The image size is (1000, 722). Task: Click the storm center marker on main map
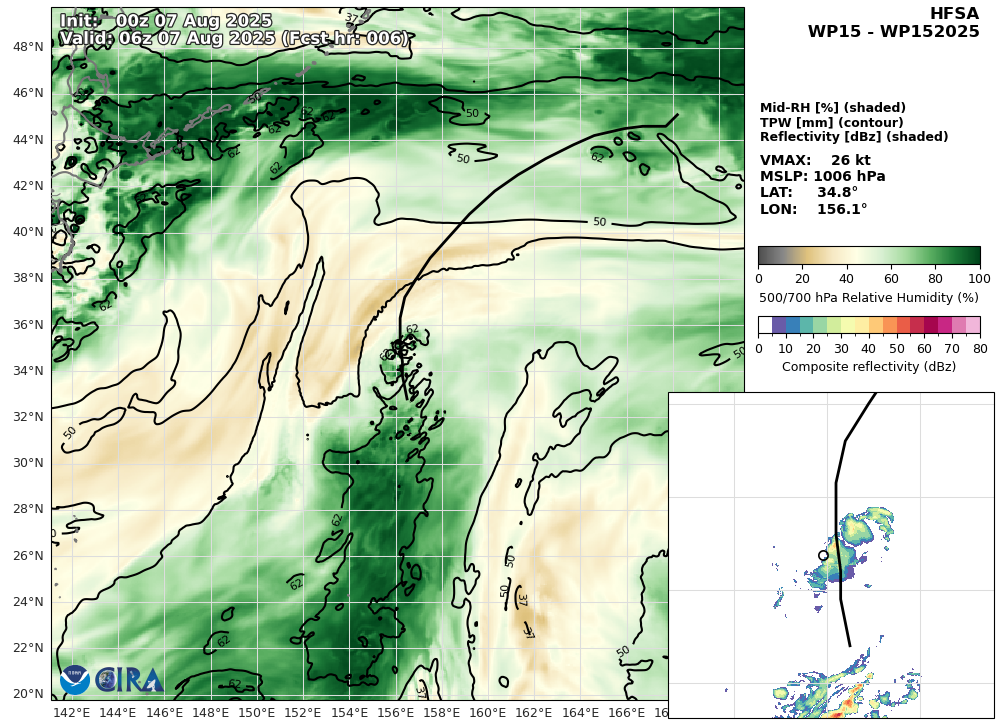[404, 351]
